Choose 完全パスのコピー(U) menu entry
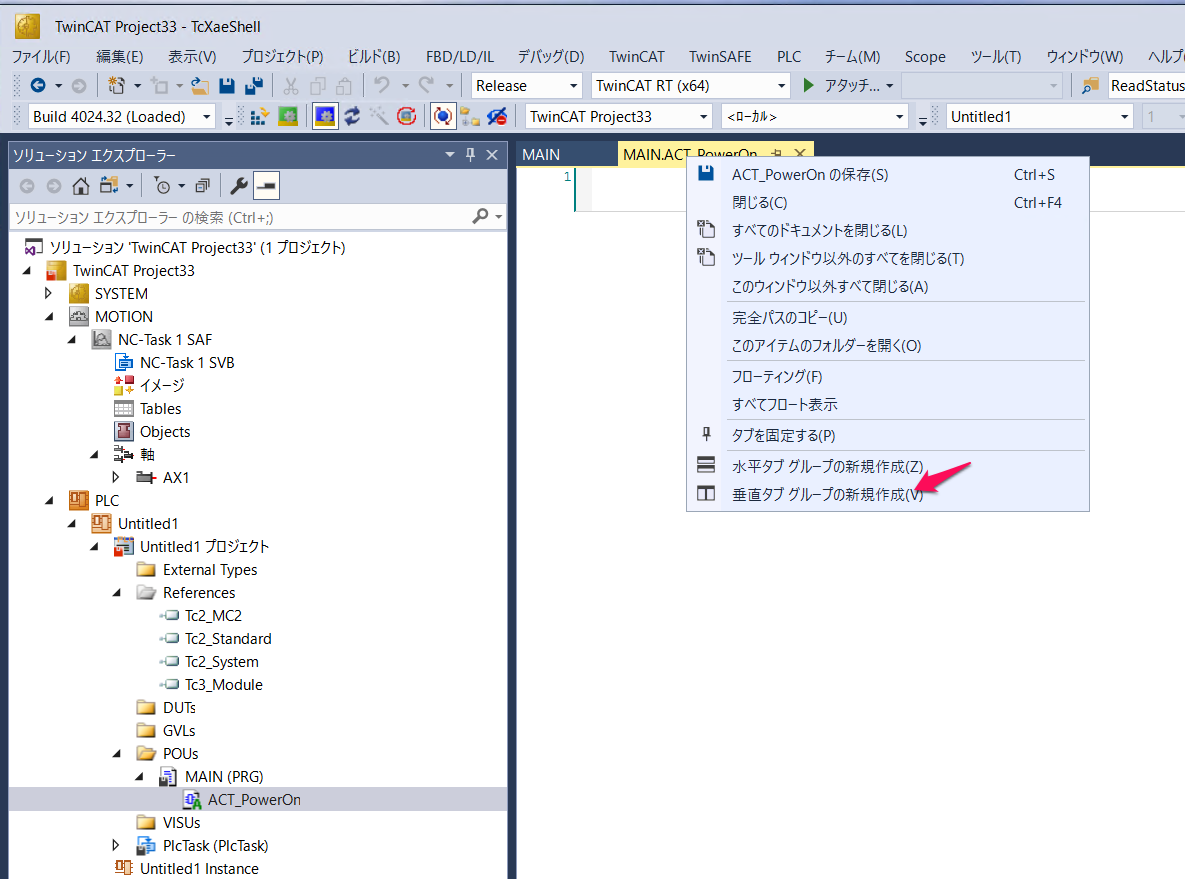The height and width of the screenshot is (879, 1185). click(x=887, y=317)
